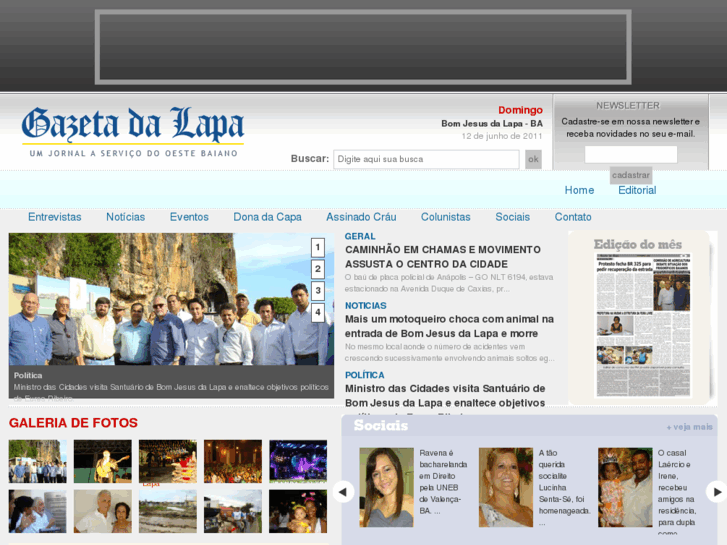Open the POLÍTICA category link
The width and height of the screenshot is (727, 545).
pyautogui.click(x=364, y=375)
